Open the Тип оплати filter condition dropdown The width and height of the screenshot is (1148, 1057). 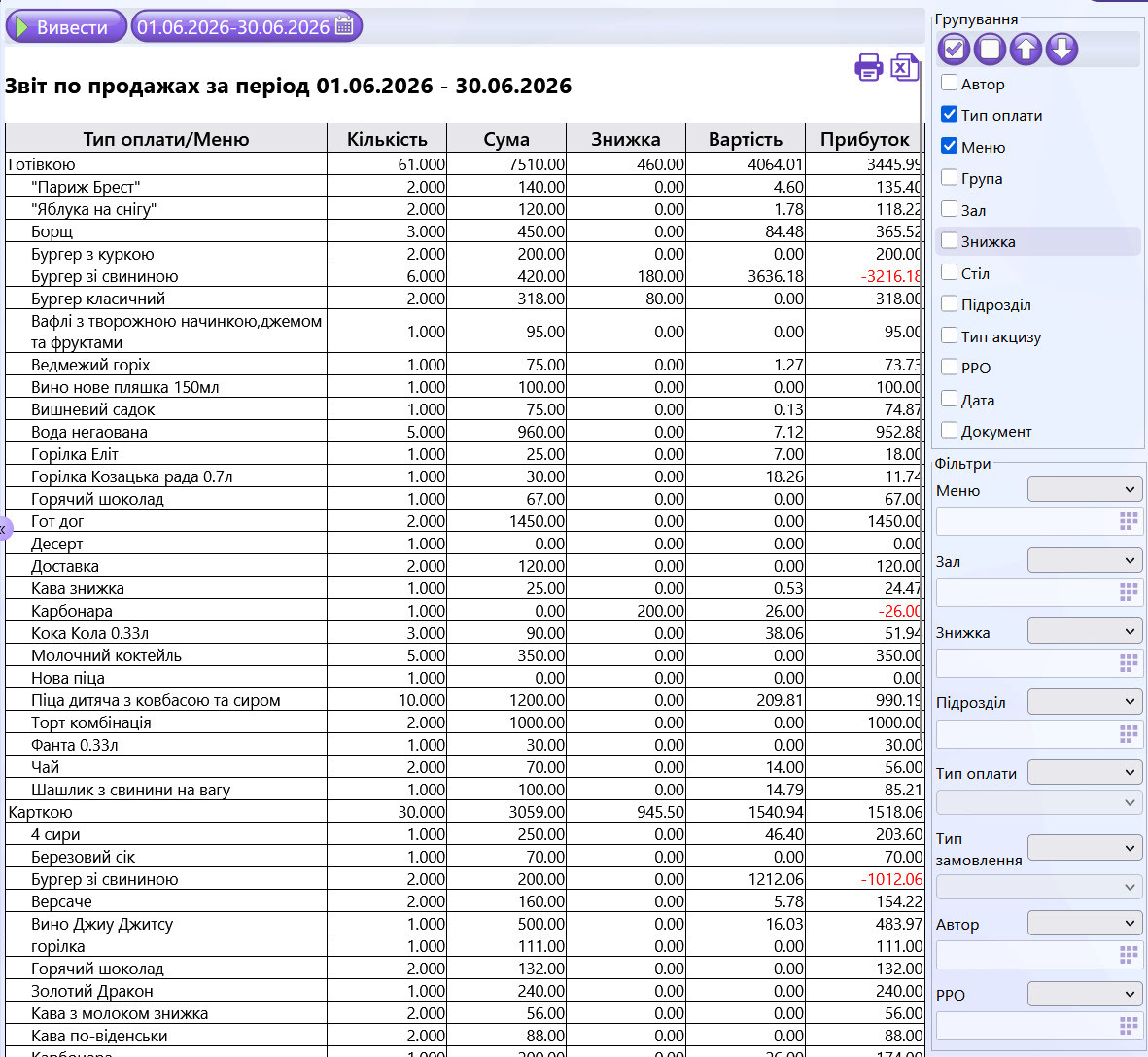(x=1084, y=772)
